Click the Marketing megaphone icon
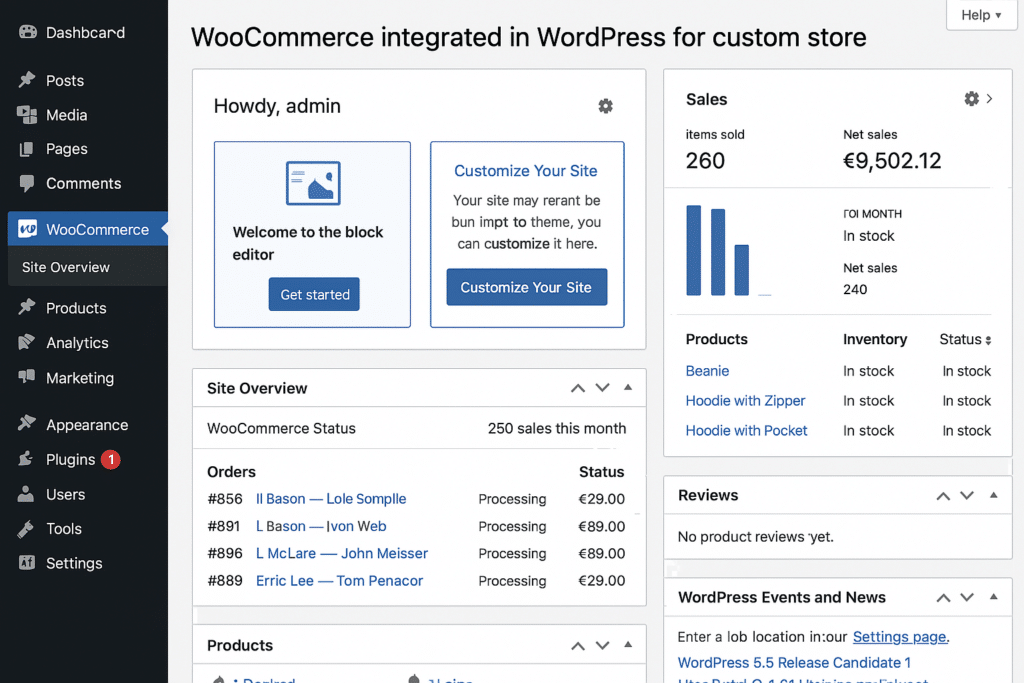 click(x=27, y=376)
